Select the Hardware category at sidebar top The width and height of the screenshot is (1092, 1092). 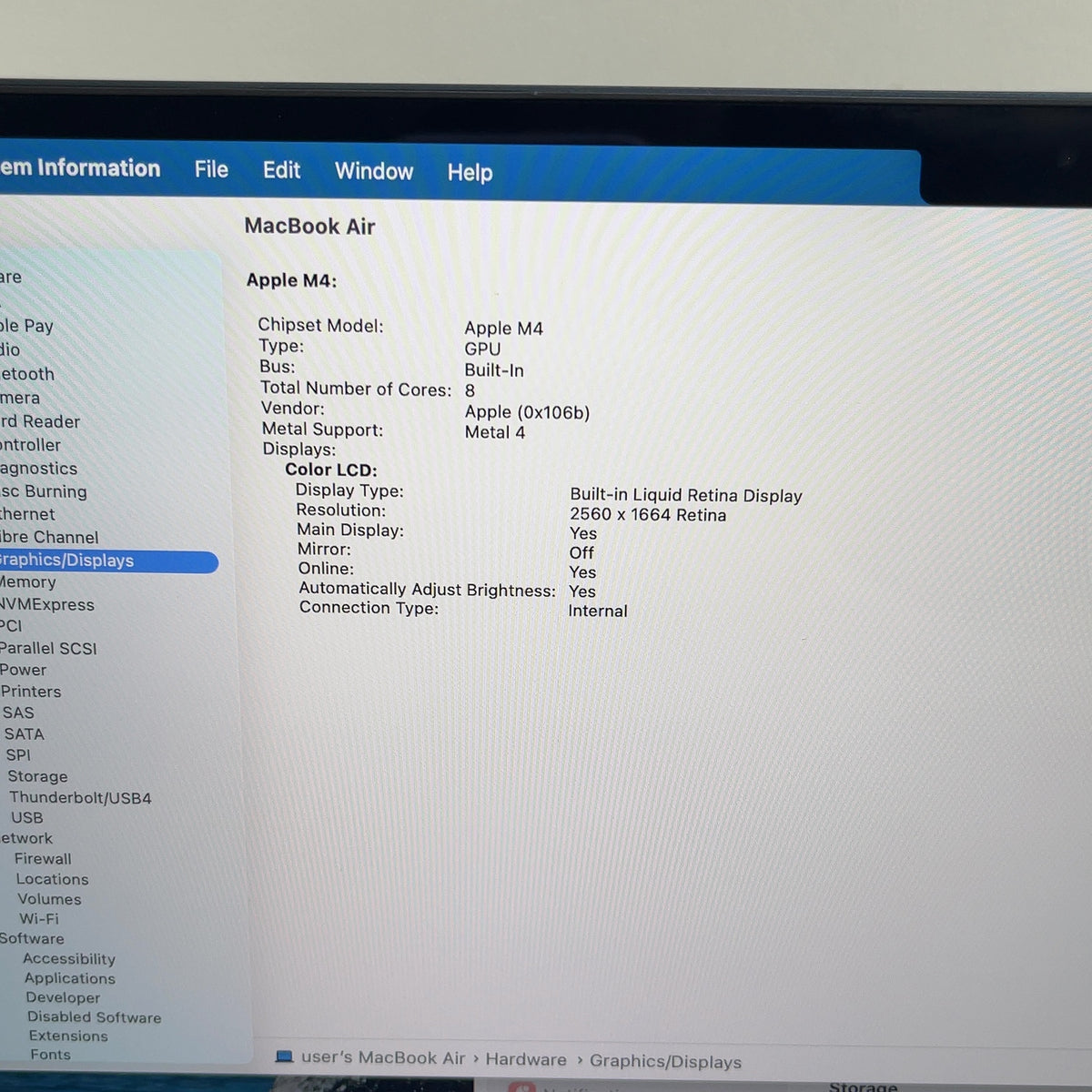tap(11, 277)
